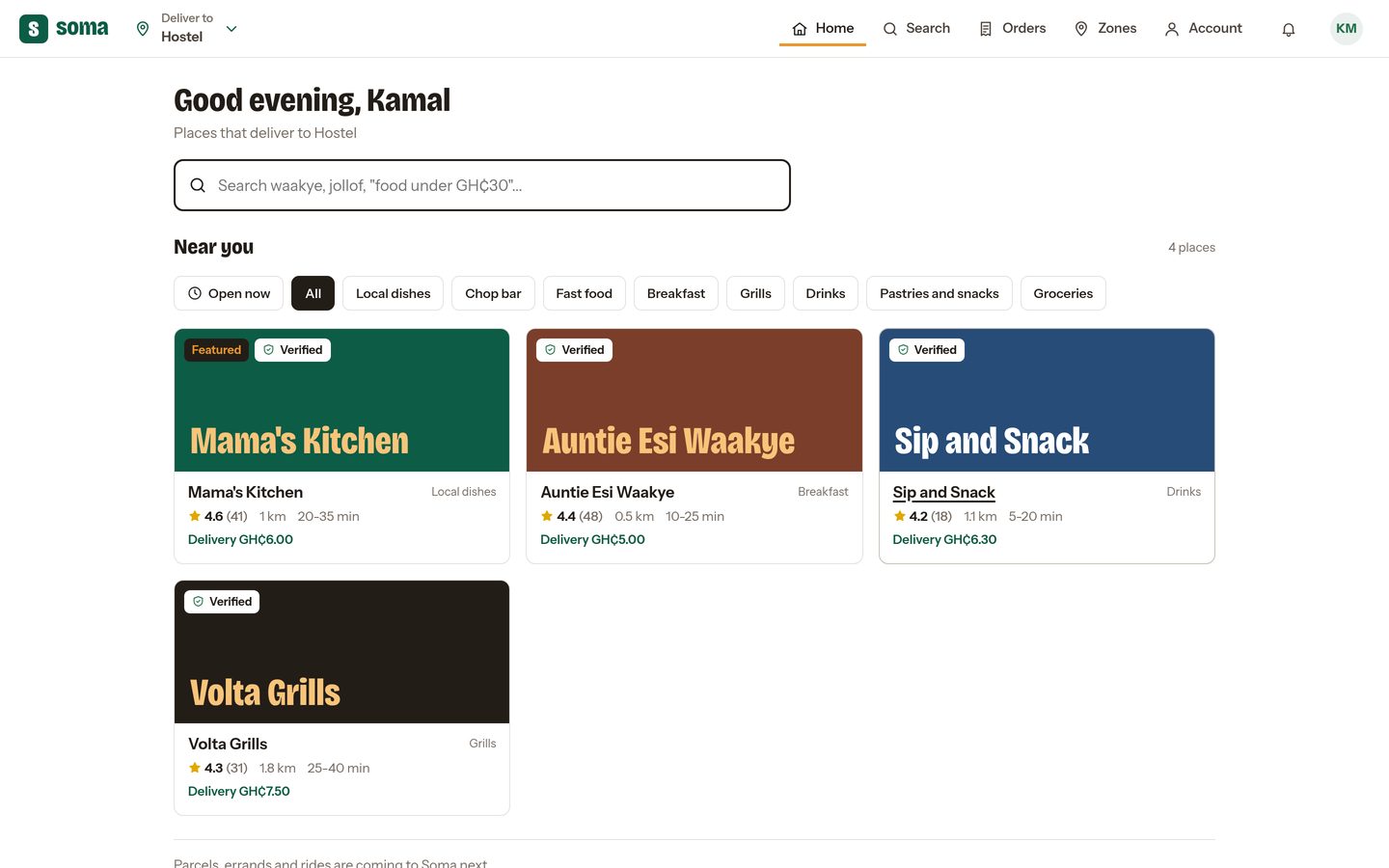Focus the food search input field
This screenshot has width=1389, height=868.
pyautogui.click(x=482, y=185)
